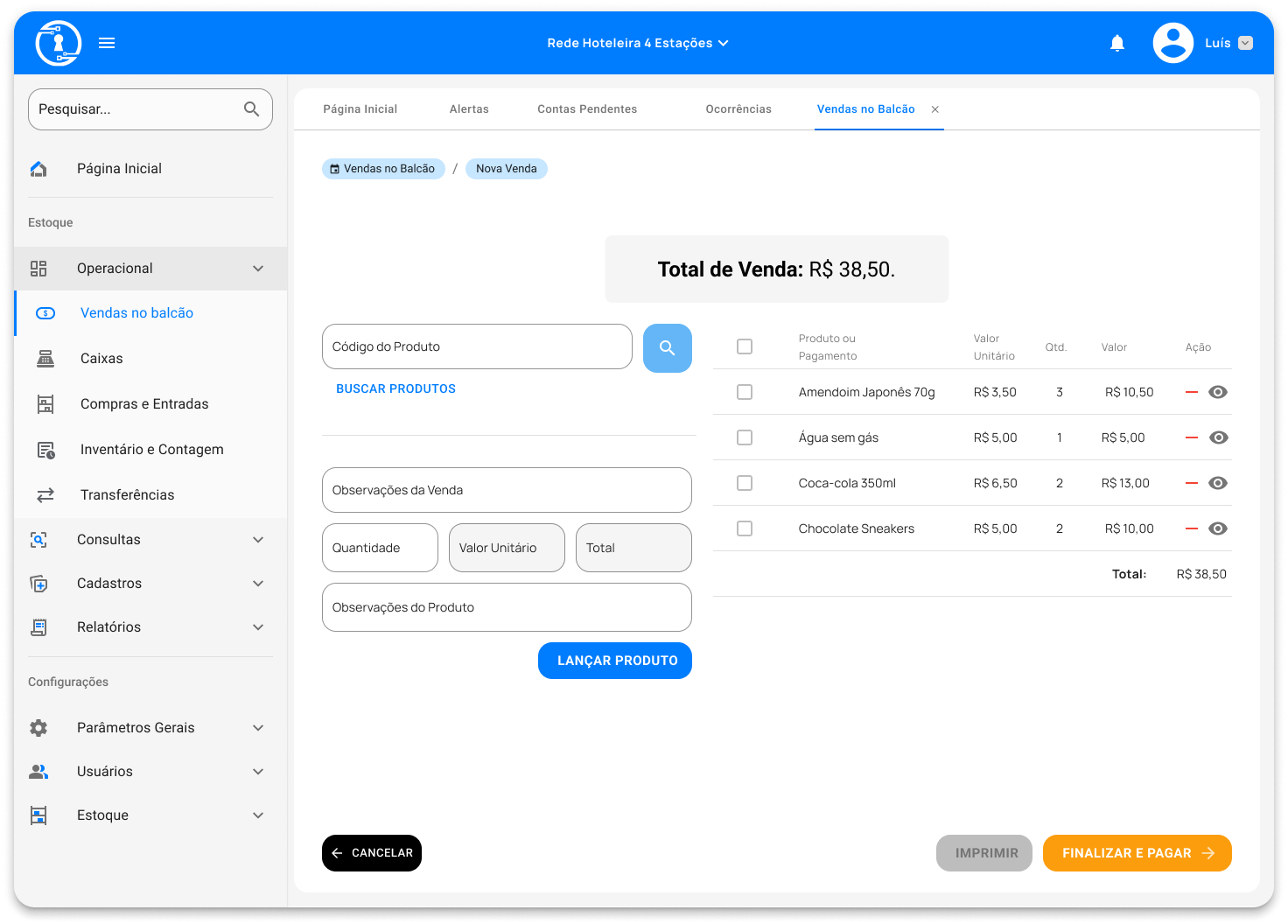Screen dimensions: 1288x924
Task: Focus the Código do Produto field
Action: point(477,346)
